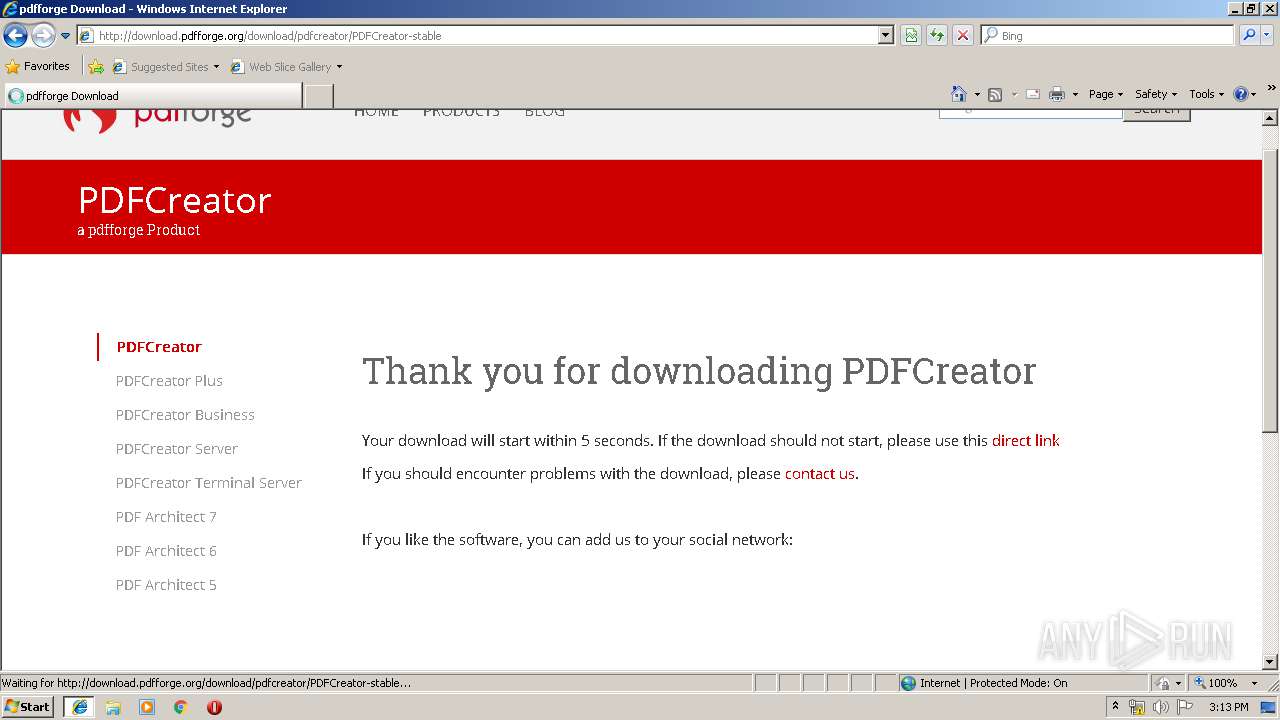Click the red Stop loading icon
The width and height of the screenshot is (1280, 720).
tap(963, 35)
